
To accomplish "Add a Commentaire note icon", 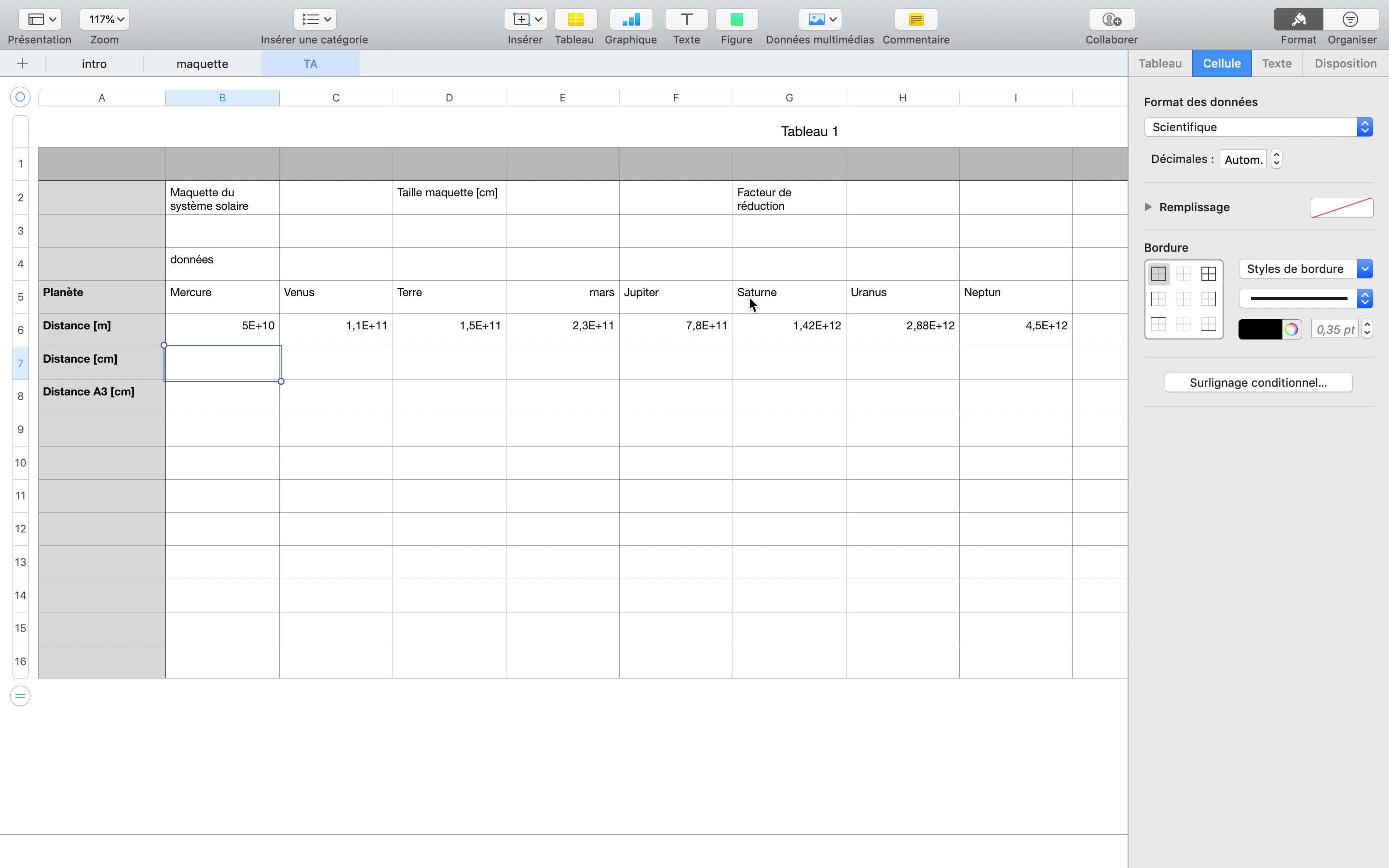I will (915, 19).
